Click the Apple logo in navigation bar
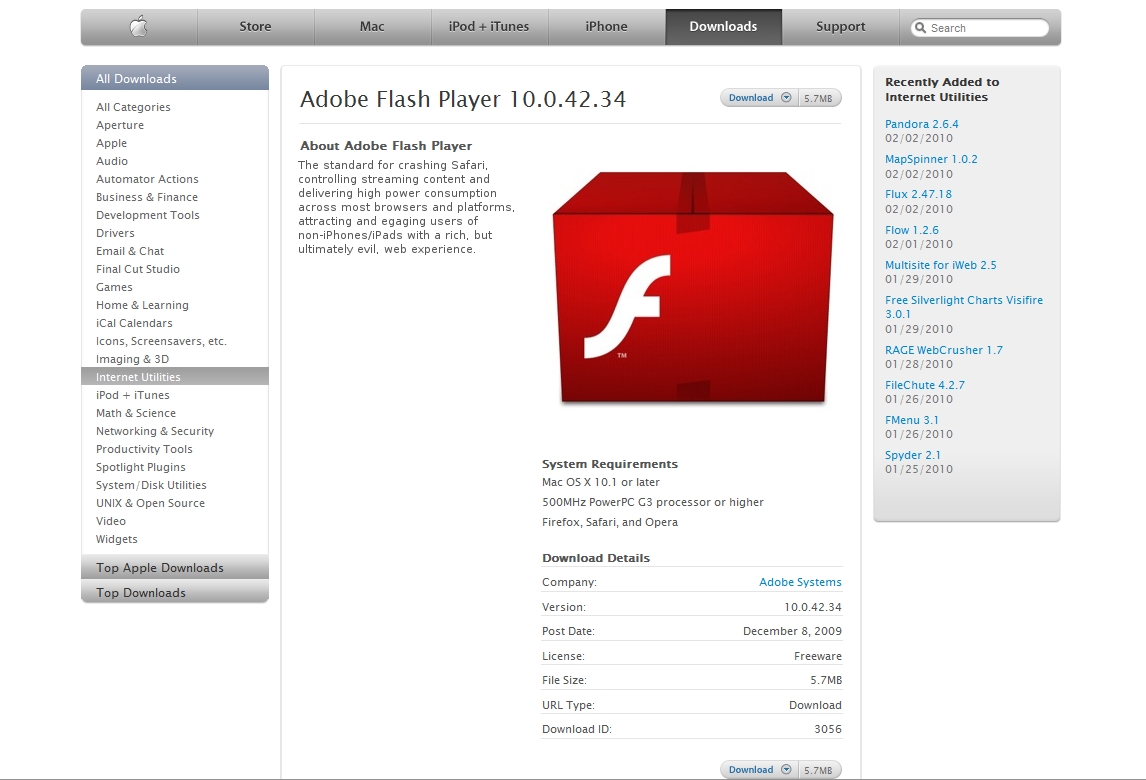 (138, 27)
